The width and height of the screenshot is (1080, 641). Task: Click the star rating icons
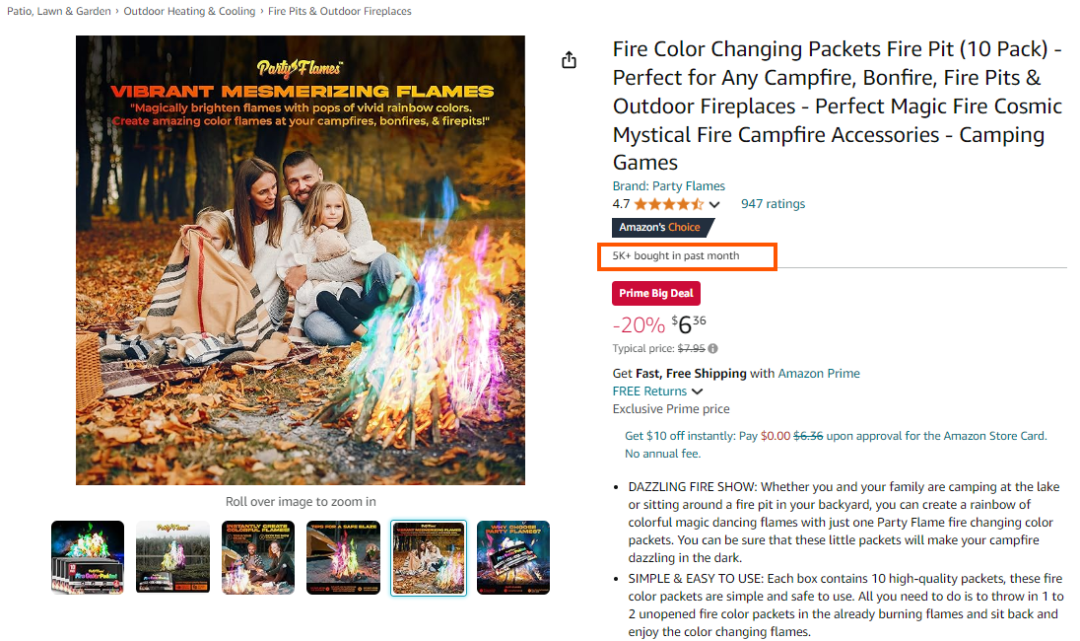(669, 204)
